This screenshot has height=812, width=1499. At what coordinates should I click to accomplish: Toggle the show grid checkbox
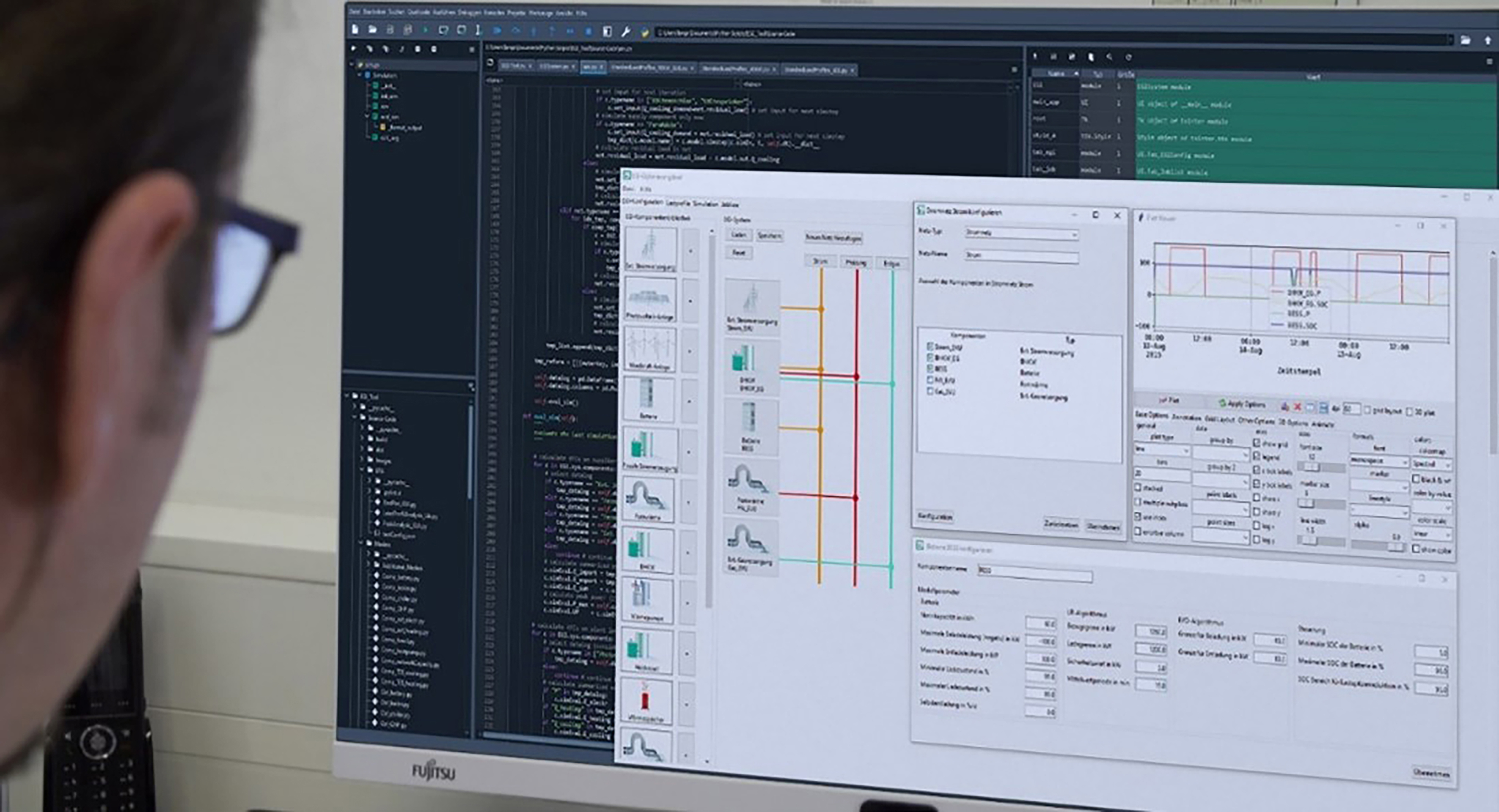click(1257, 443)
